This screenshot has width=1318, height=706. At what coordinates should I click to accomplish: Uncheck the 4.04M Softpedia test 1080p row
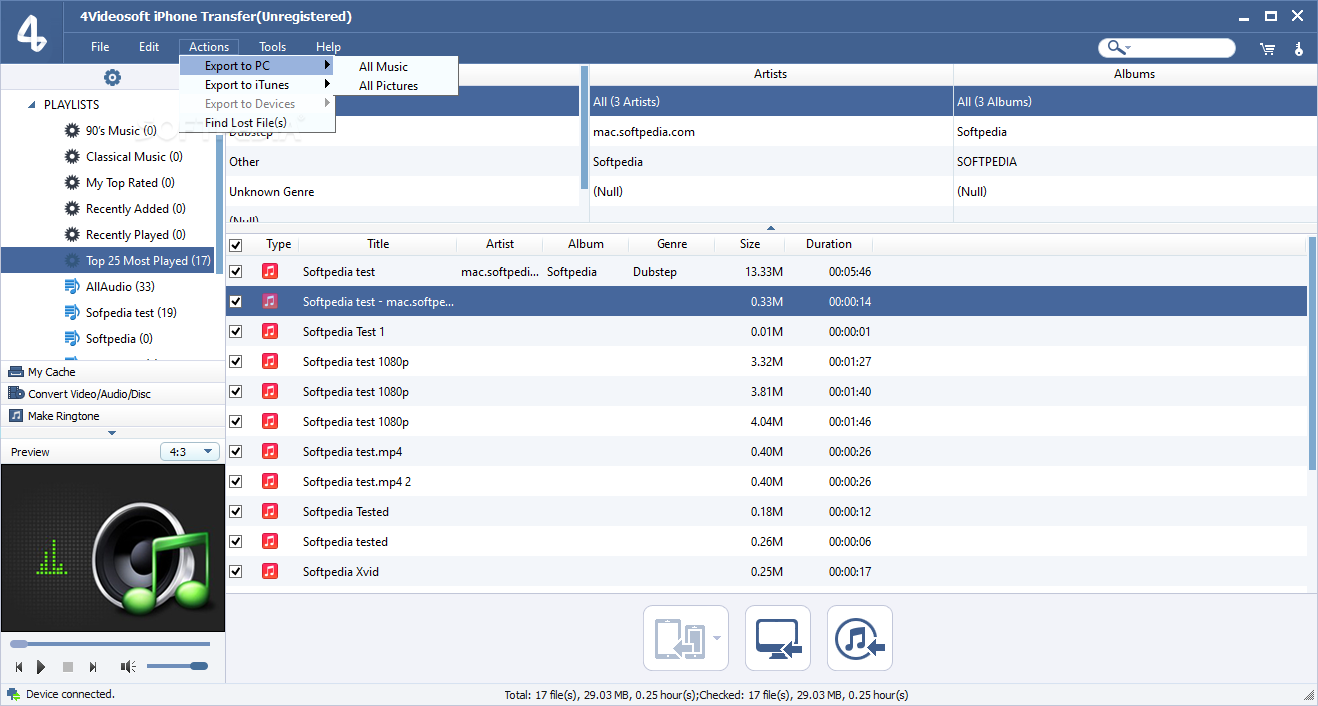pos(235,421)
